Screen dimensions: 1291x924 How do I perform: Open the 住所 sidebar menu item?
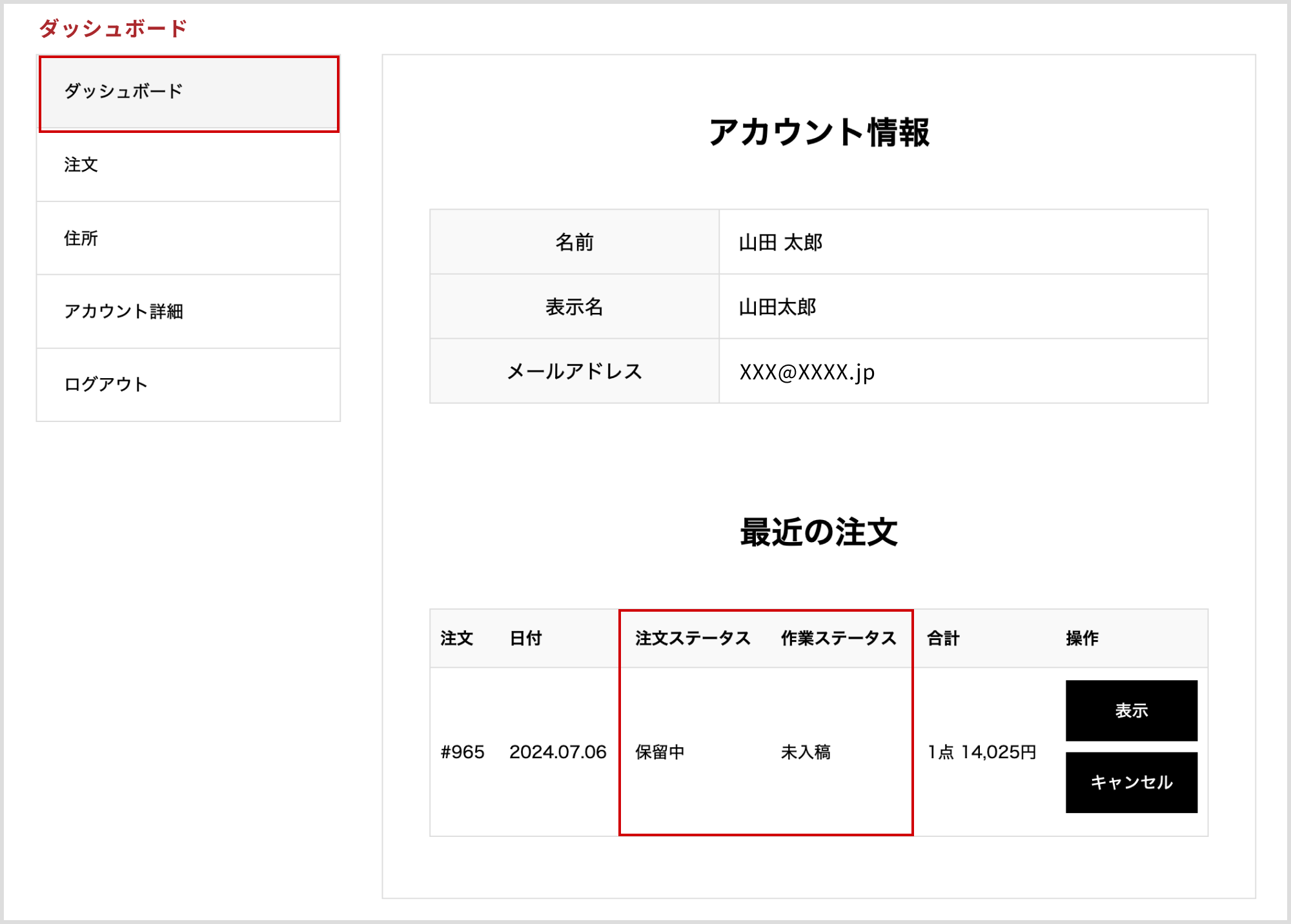pyautogui.click(x=188, y=238)
